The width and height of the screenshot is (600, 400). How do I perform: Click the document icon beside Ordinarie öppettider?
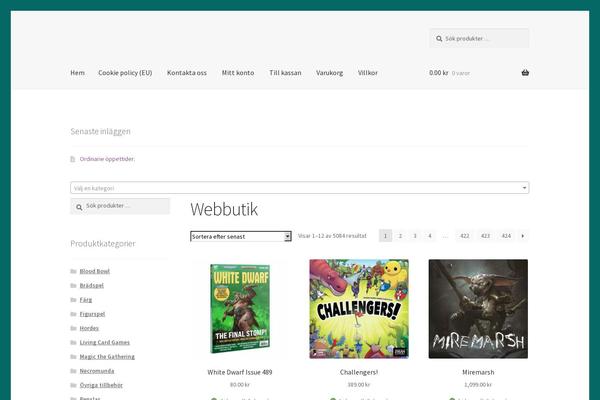73,159
